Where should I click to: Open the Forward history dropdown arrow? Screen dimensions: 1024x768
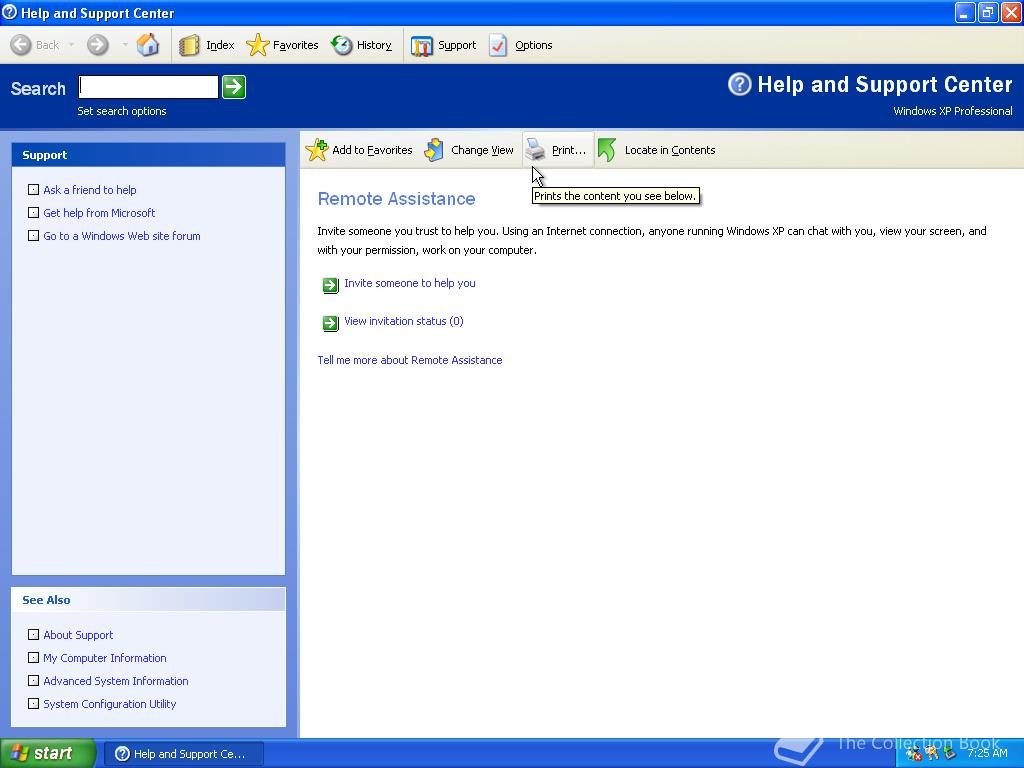125,45
